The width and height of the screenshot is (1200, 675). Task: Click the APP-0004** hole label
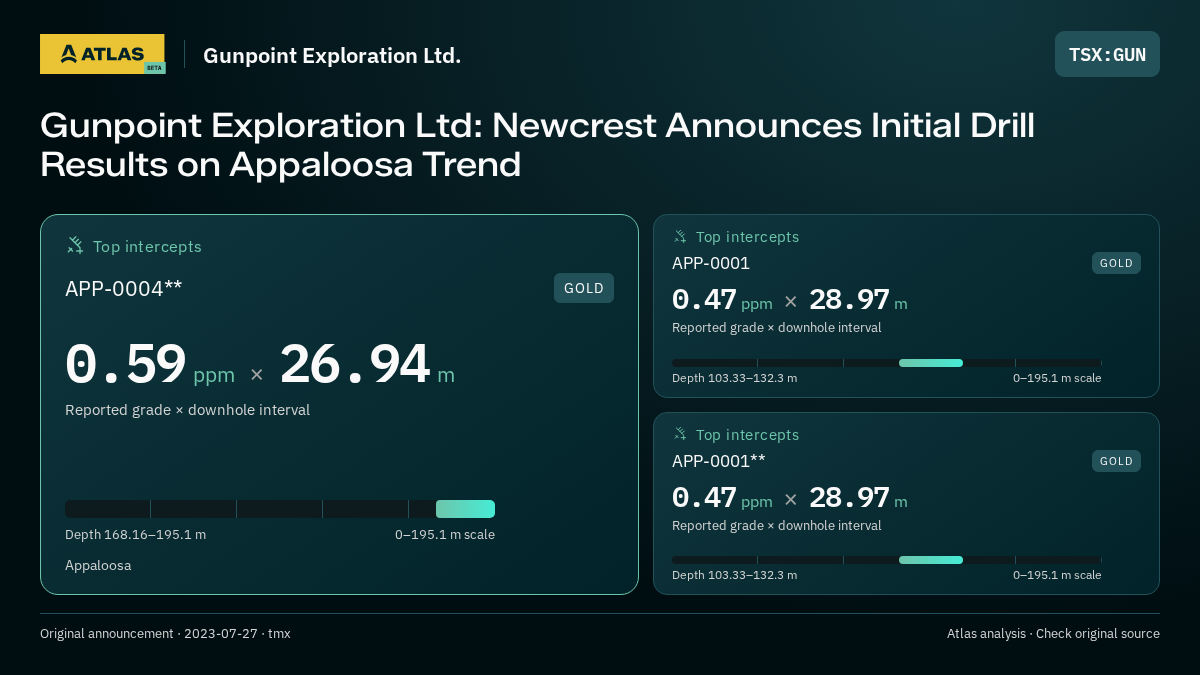tap(124, 289)
